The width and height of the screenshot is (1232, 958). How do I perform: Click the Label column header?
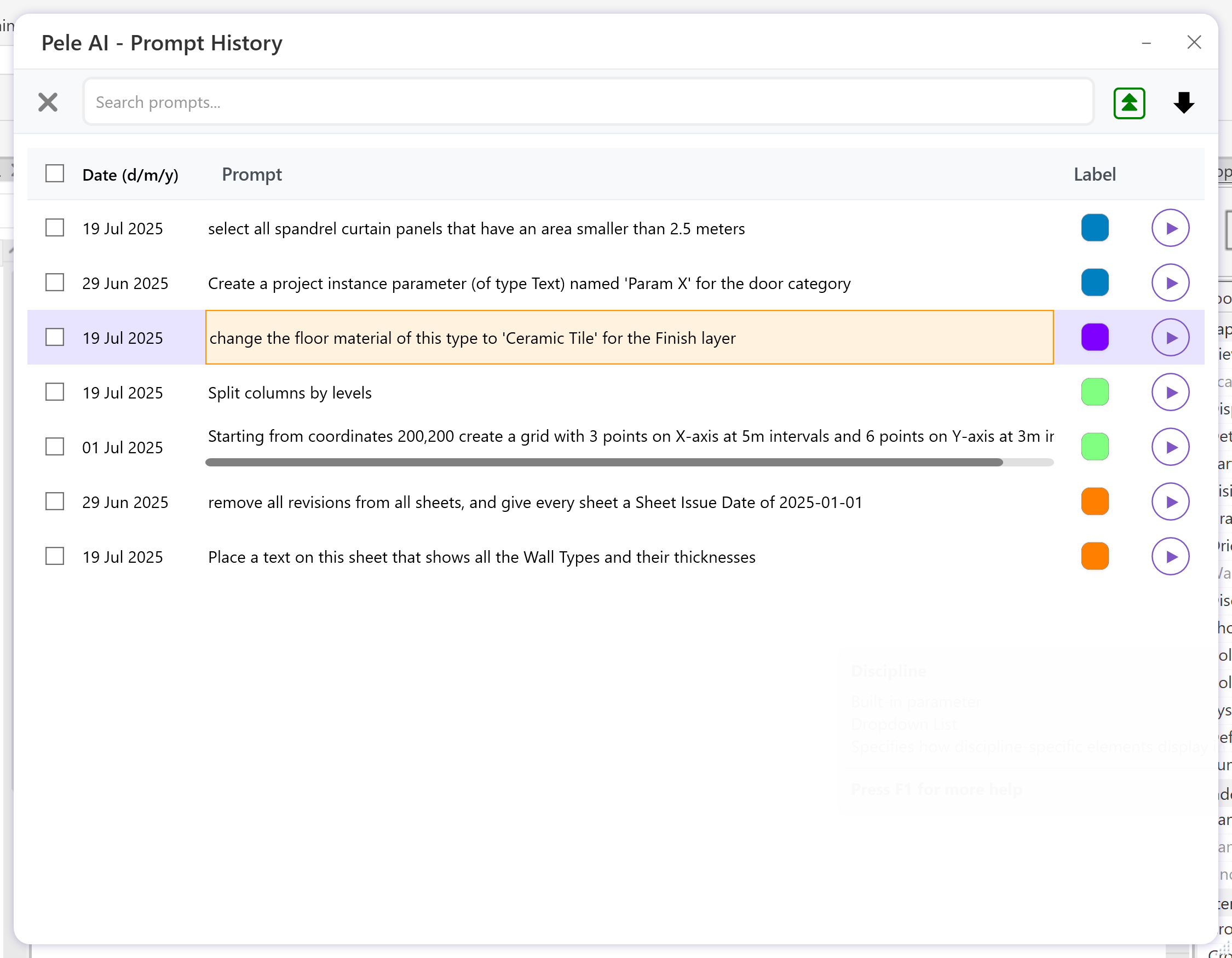click(x=1095, y=175)
